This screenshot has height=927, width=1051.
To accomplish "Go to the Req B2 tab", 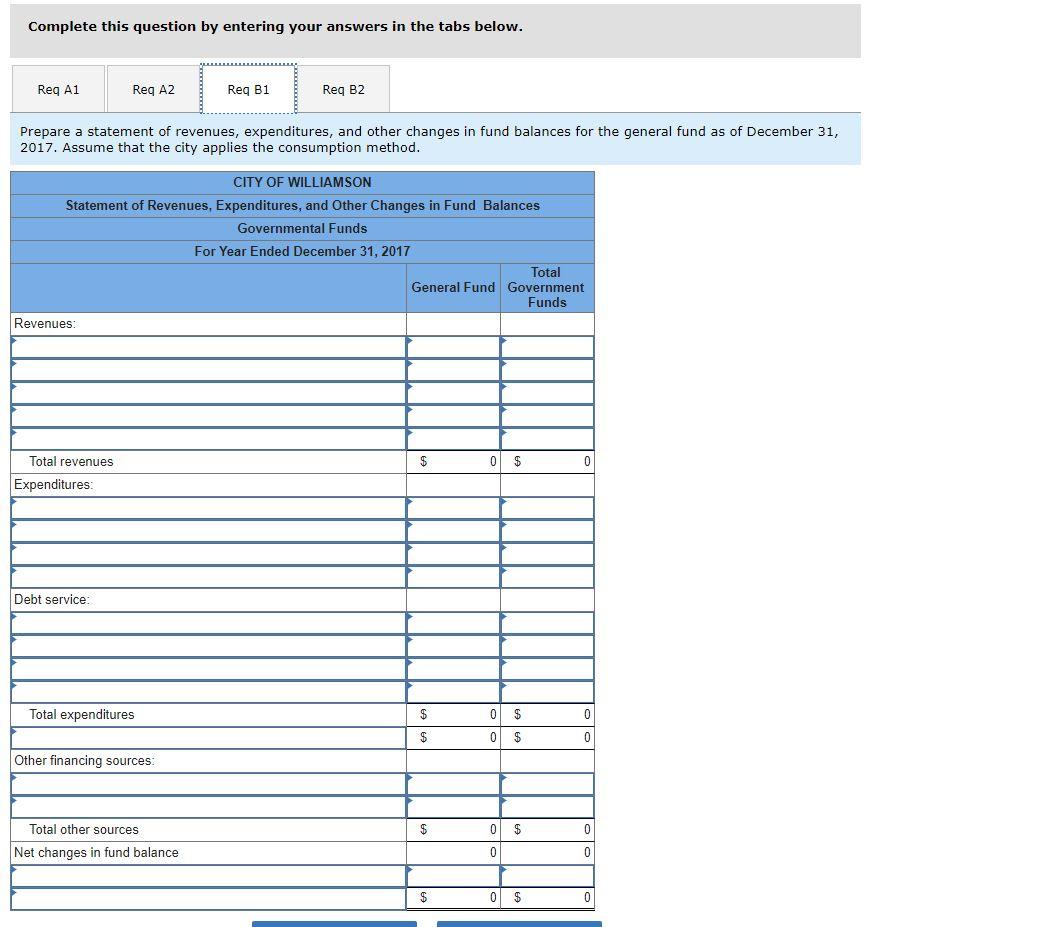I will [343, 89].
